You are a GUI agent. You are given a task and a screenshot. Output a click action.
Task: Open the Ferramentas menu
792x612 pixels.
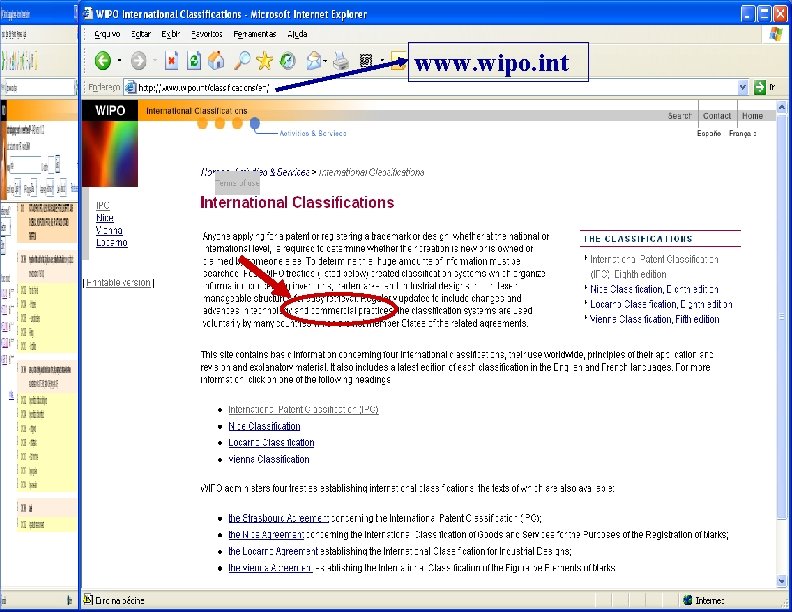point(255,34)
